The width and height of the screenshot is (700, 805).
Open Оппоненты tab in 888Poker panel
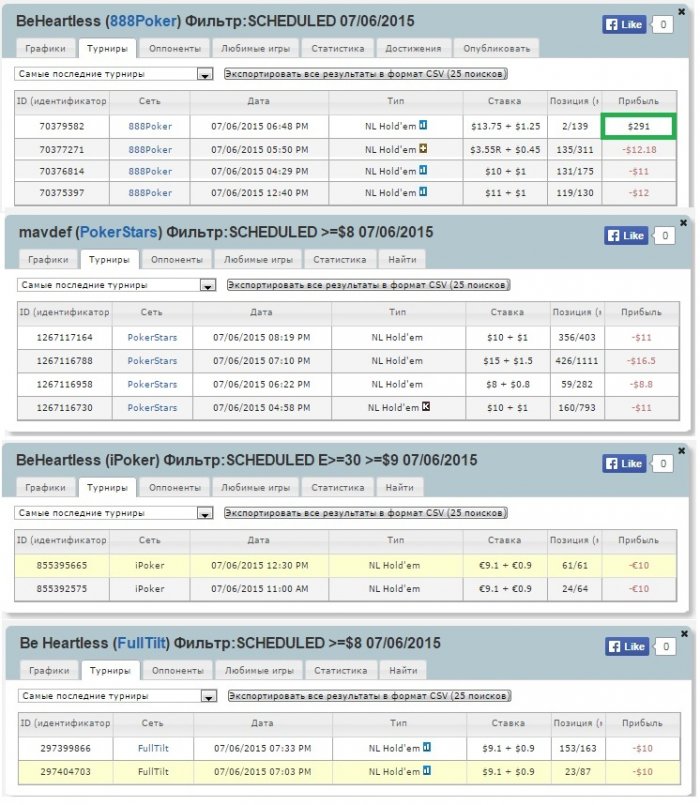click(x=175, y=48)
